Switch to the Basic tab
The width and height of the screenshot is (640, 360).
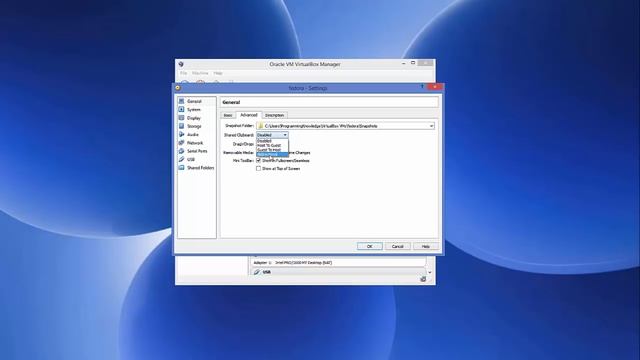[228, 116]
